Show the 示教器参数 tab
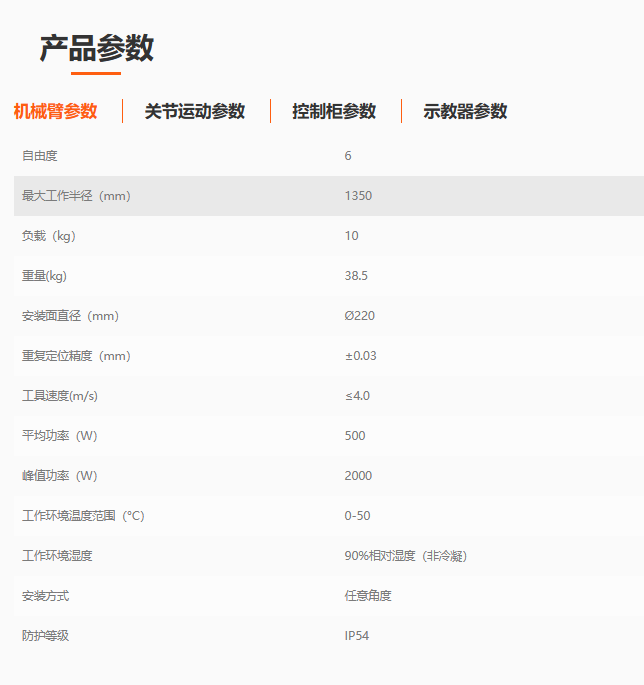This screenshot has height=685, width=644. 465,111
